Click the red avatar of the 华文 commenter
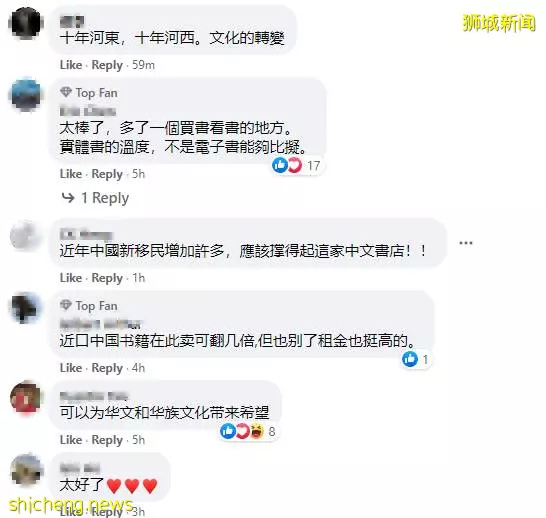This screenshot has height=518, width=546. [25, 397]
